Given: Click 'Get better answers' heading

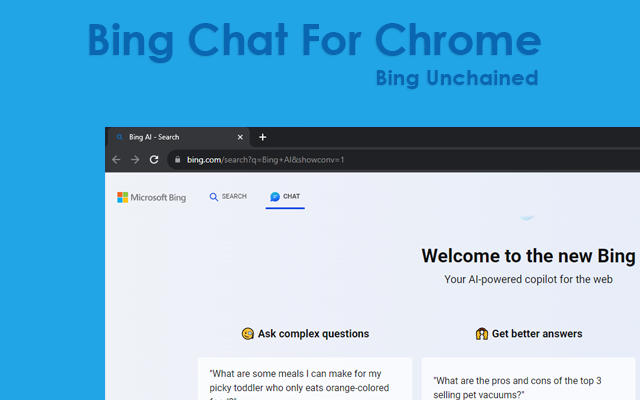Looking at the screenshot, I should click(x=537, y=334).
